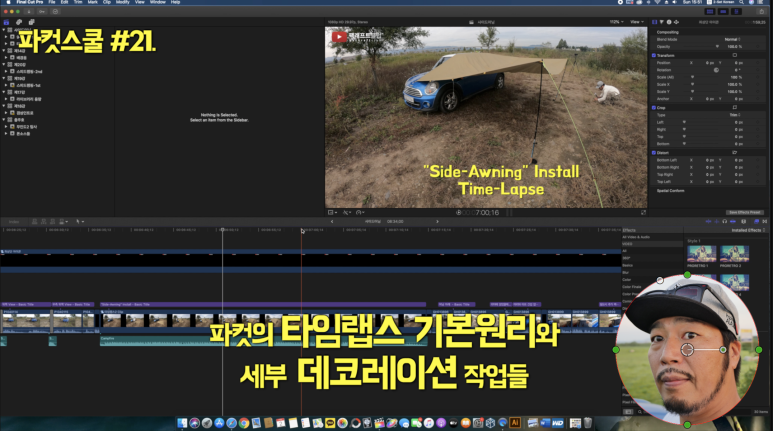Click the Import Media arrow button
Screen dimensions: 773x431
point(29,11)
